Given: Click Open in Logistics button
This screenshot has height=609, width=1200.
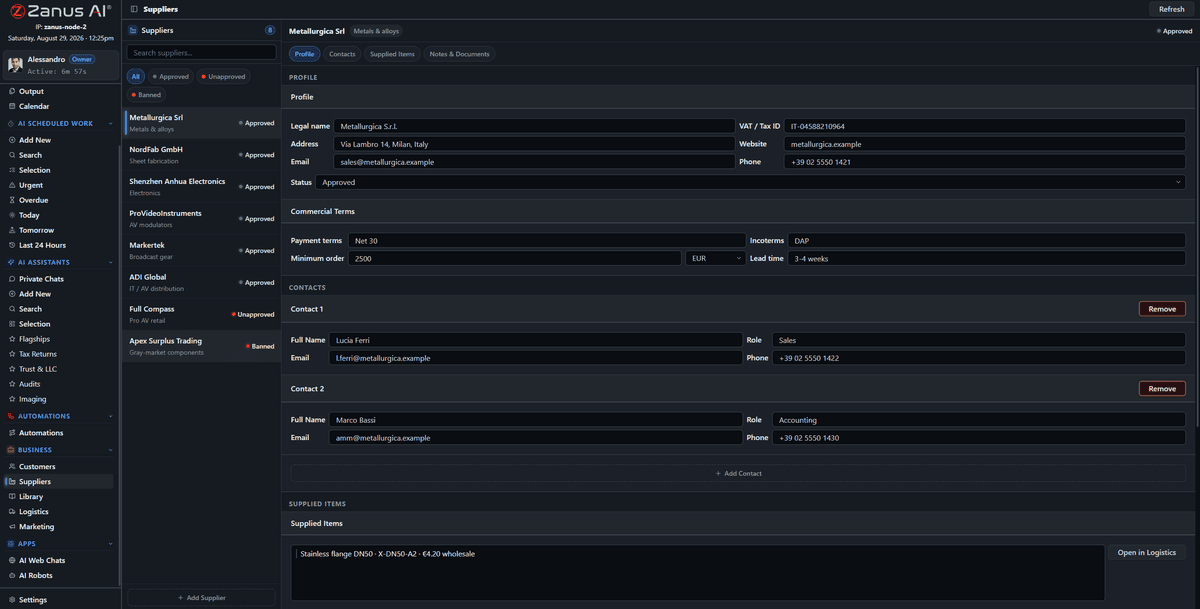Looking at the screenshot, I should (1147, 552).
